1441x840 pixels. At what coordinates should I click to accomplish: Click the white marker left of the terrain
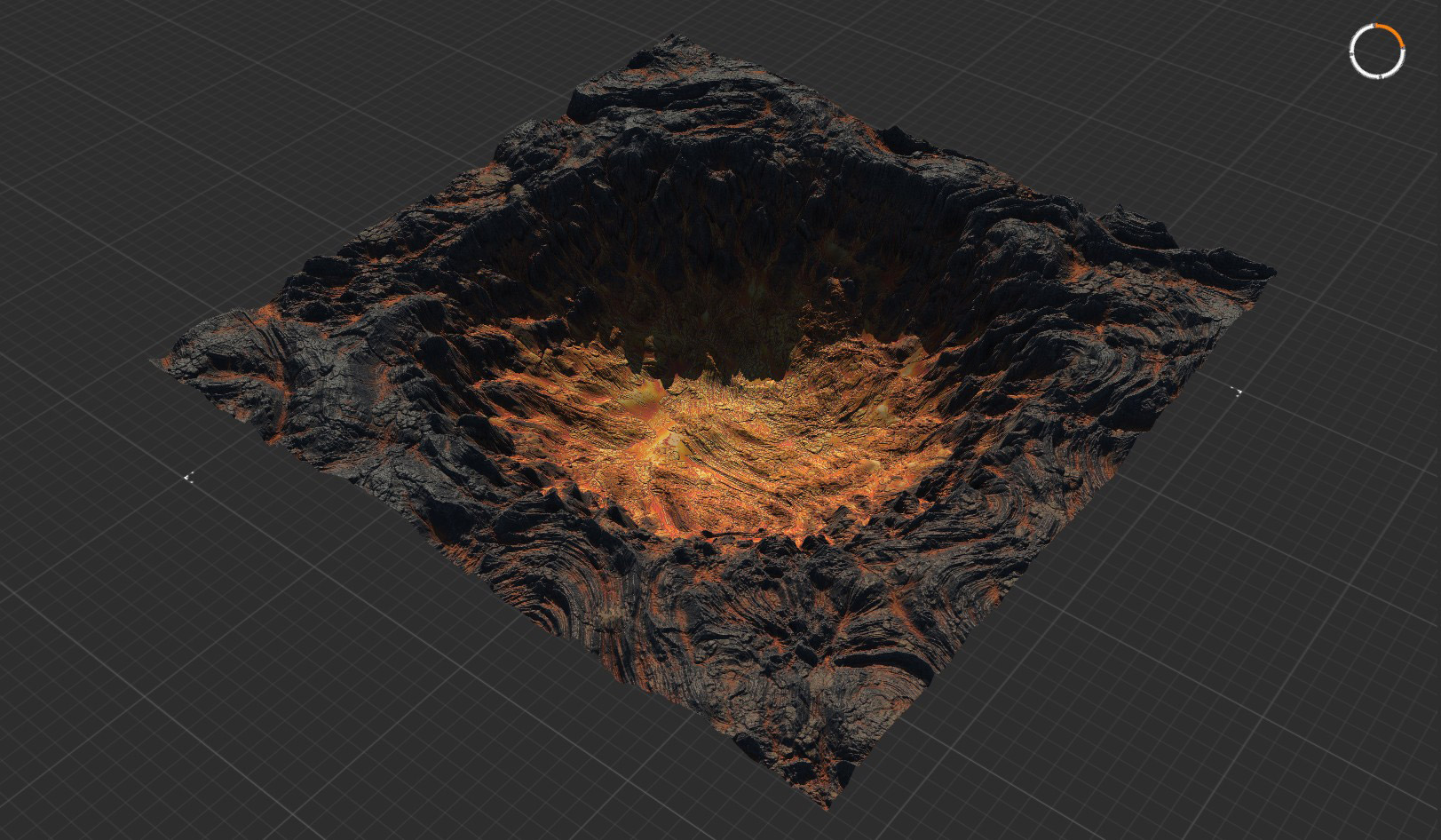point(188,478)
